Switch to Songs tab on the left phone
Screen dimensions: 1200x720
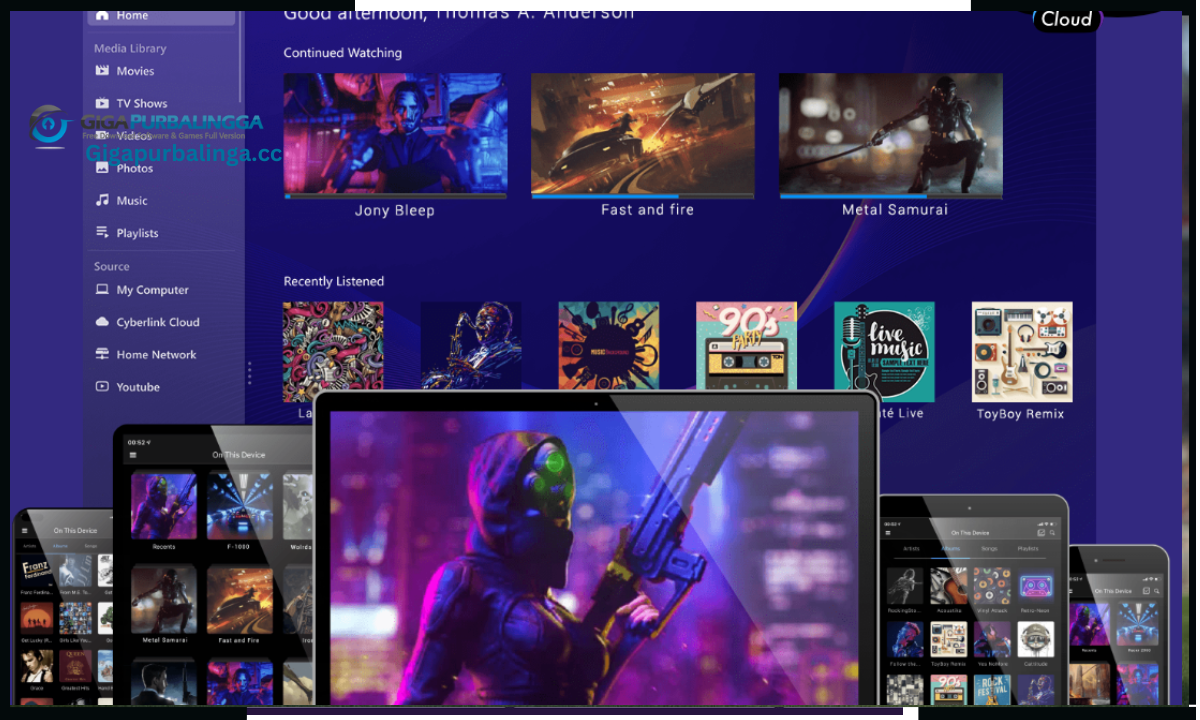[x=91, y=546]
